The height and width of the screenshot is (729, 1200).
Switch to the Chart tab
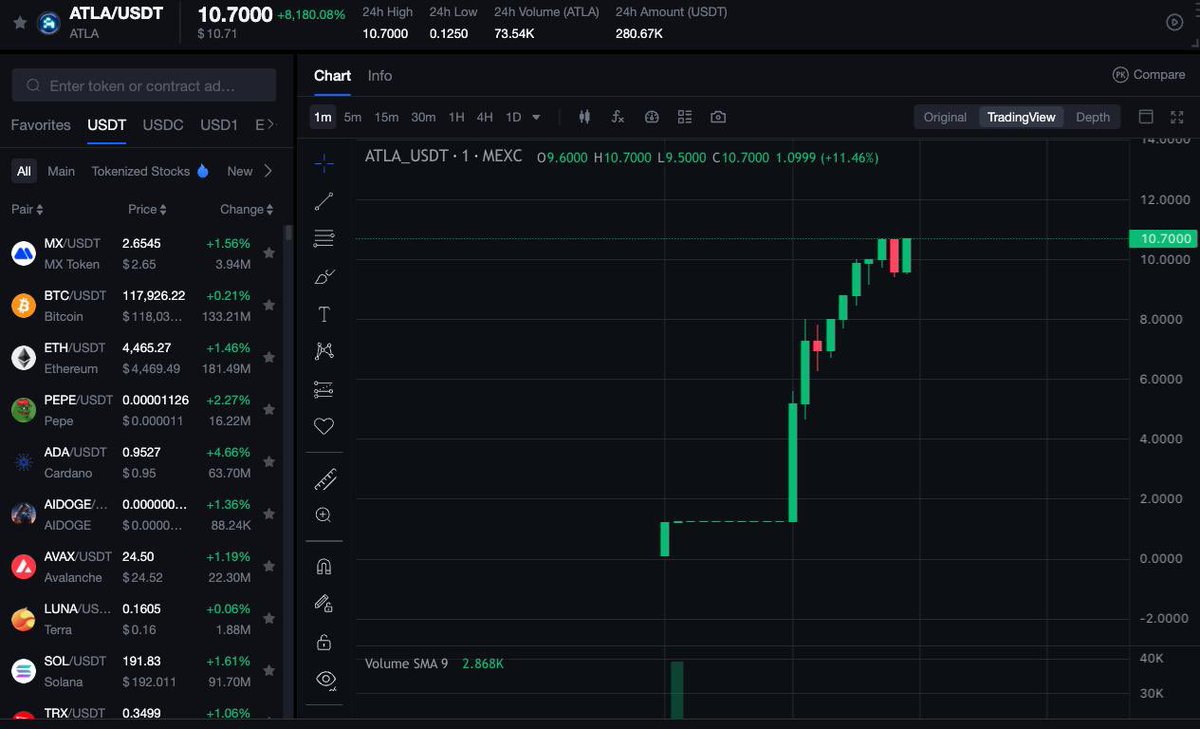(x=332, y=76)
